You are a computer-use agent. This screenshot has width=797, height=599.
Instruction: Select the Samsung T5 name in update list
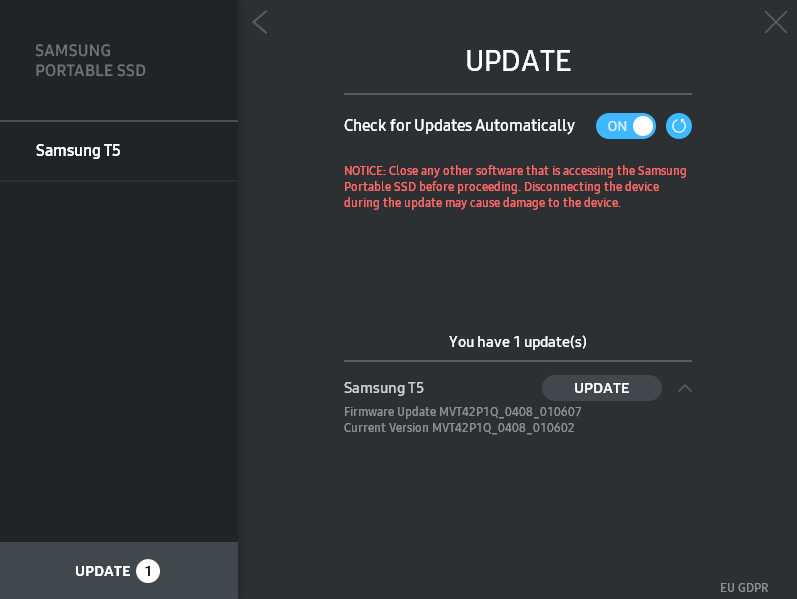click(384, 388)
